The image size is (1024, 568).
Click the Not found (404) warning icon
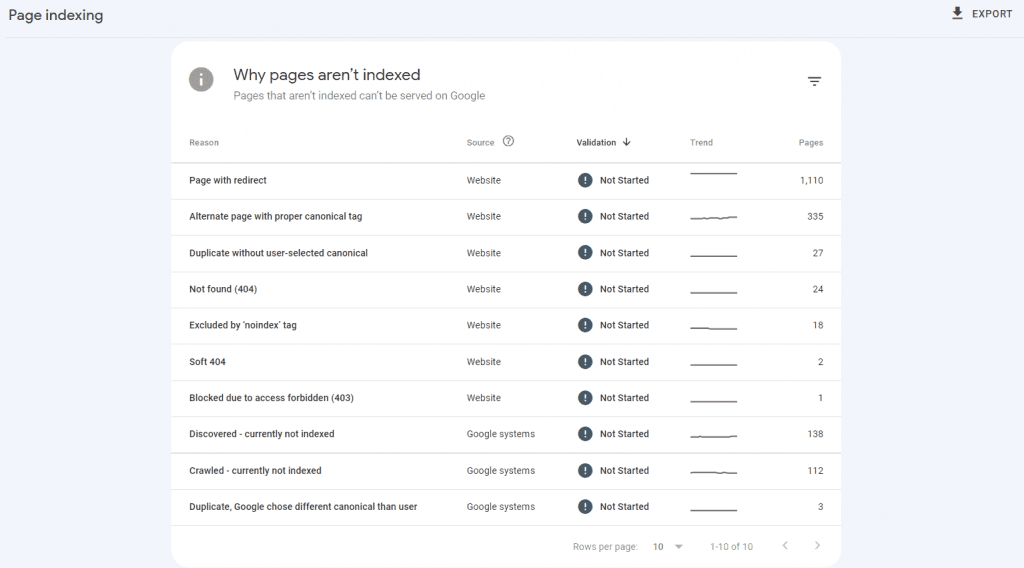click(x=585, y=289)
